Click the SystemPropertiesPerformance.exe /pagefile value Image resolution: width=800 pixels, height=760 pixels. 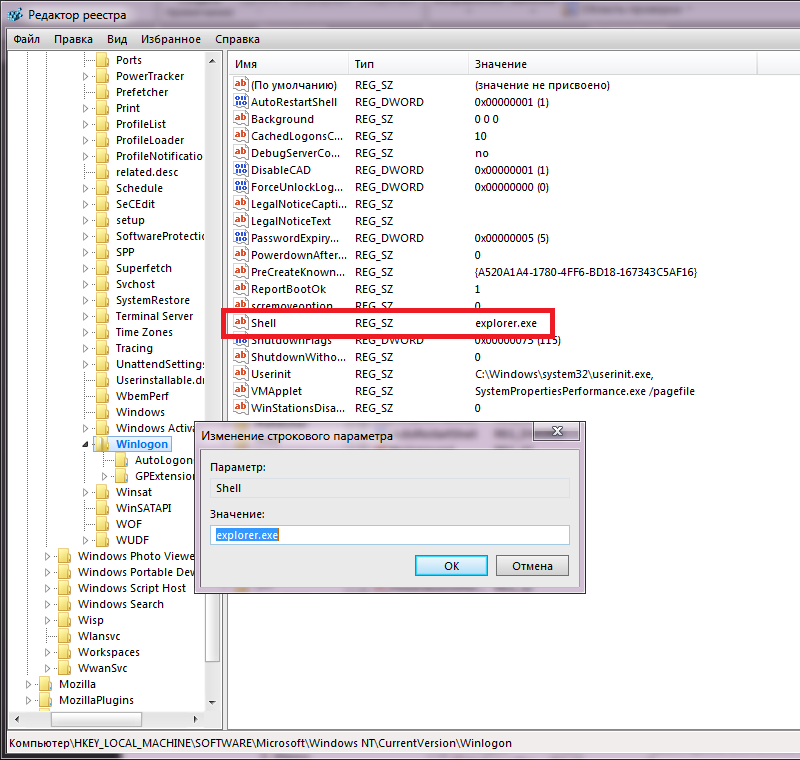point(585,391)
